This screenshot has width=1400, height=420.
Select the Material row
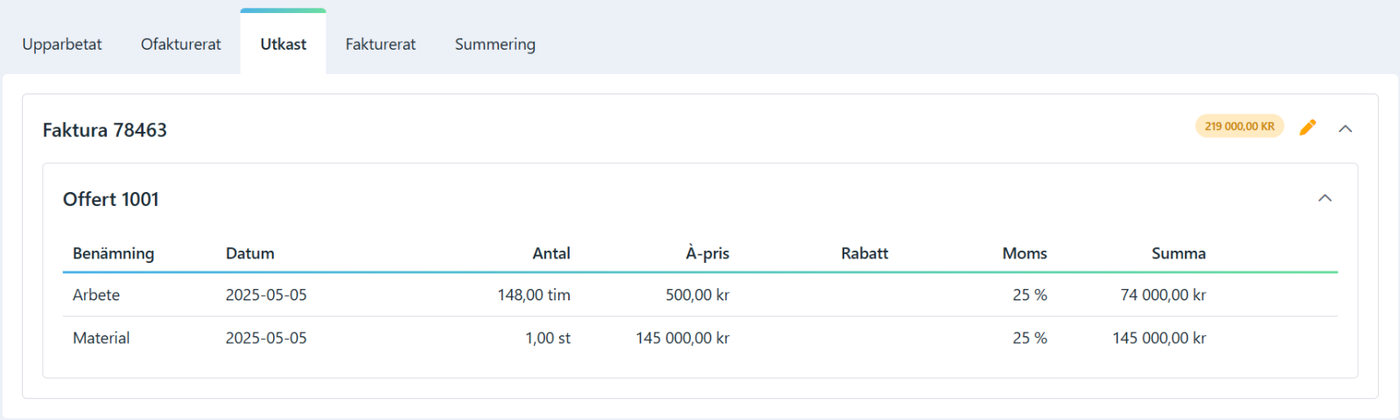(x=700, y=338)
